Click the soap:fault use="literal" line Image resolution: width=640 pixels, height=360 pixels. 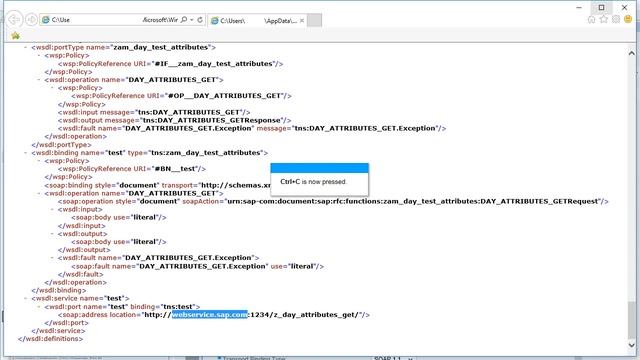198,266
